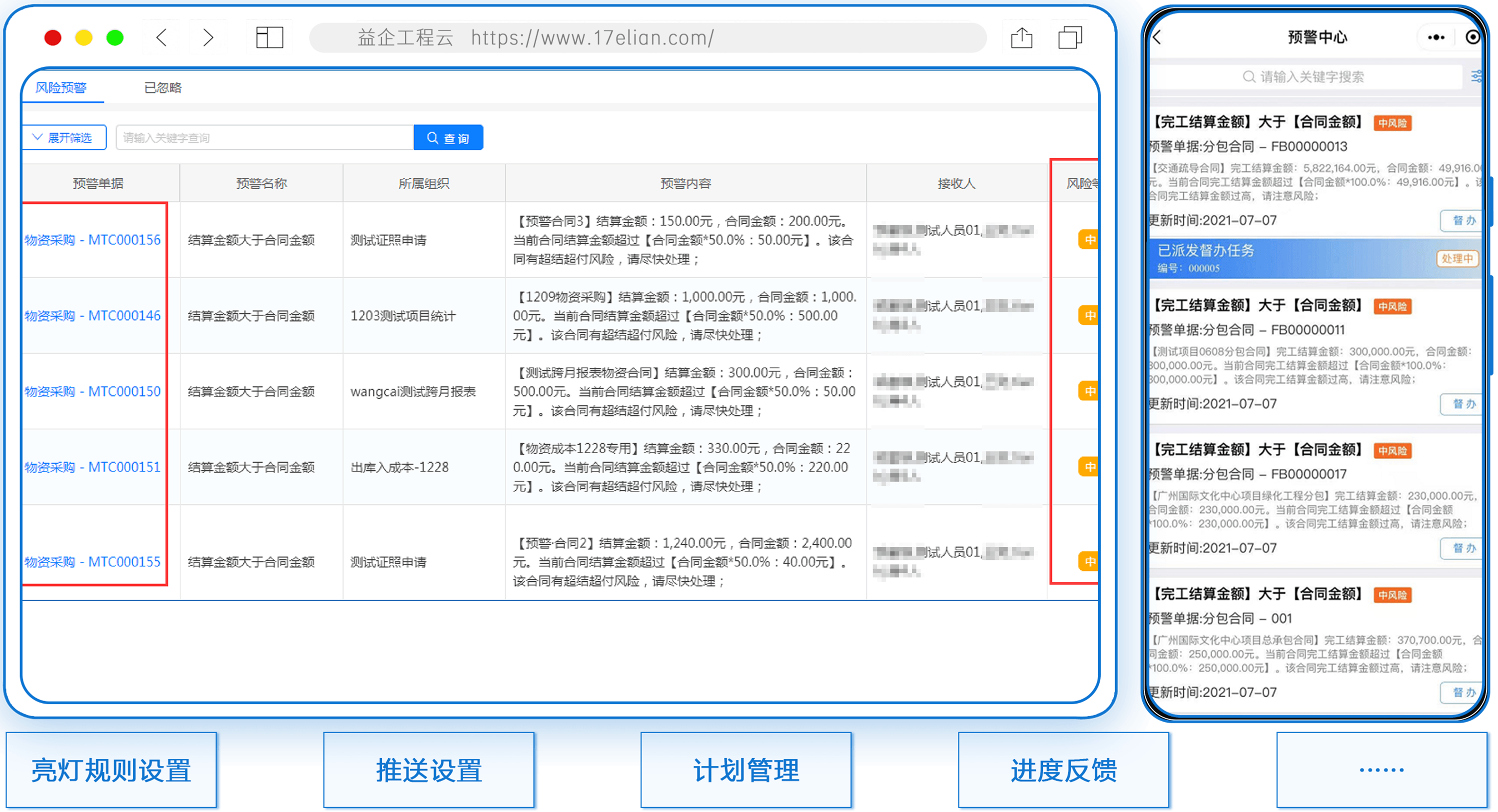1498x812 pixels.
Task: Go forward with the browser forward arrow
Action: click(x=208, y=38)
